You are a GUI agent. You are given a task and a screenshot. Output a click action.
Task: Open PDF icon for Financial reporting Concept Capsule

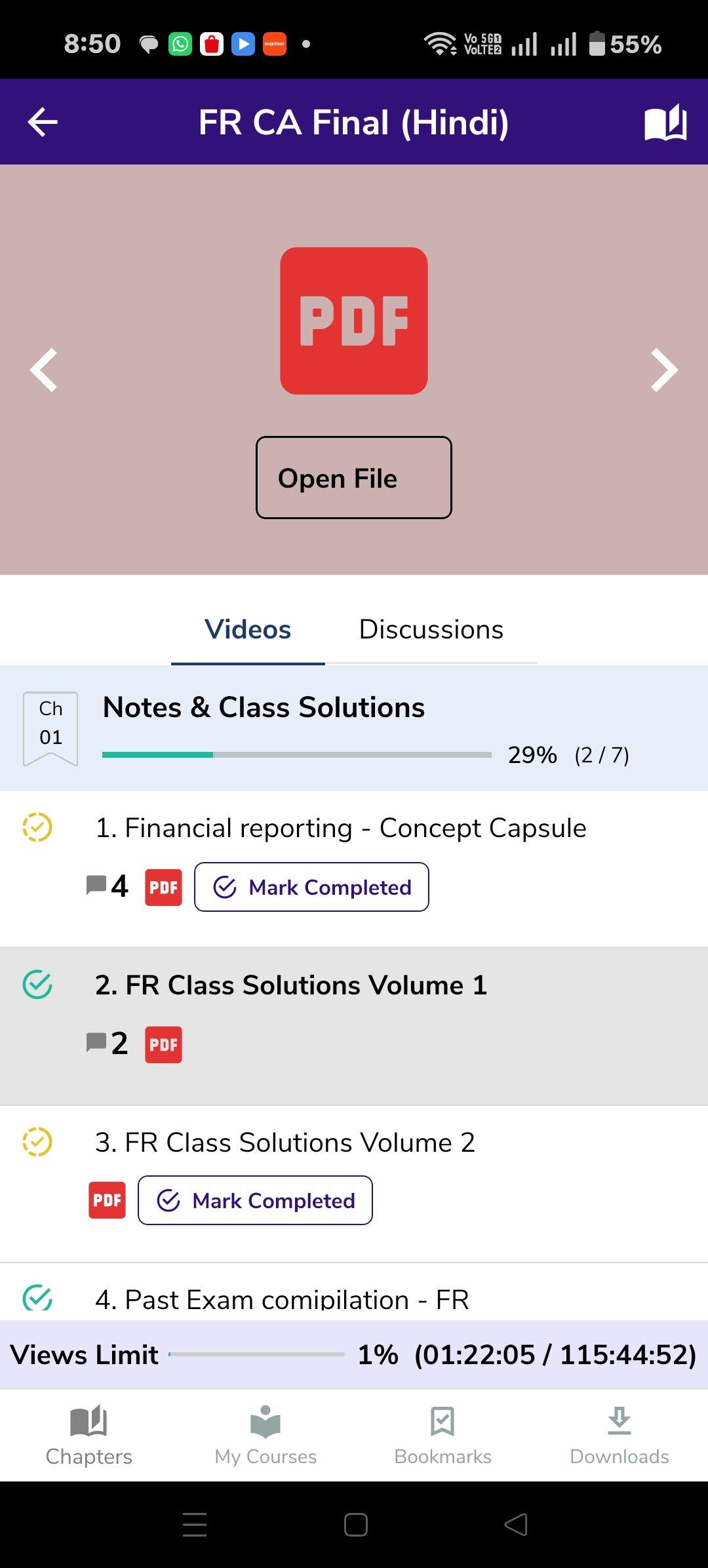coord(163,887)
